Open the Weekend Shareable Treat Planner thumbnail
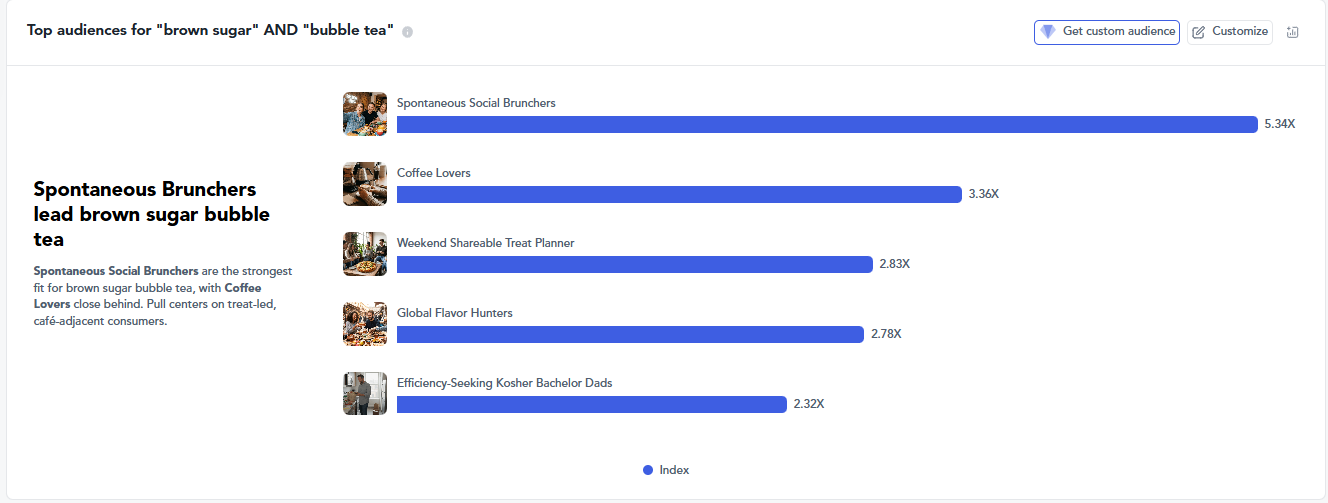 click(365, 254)
